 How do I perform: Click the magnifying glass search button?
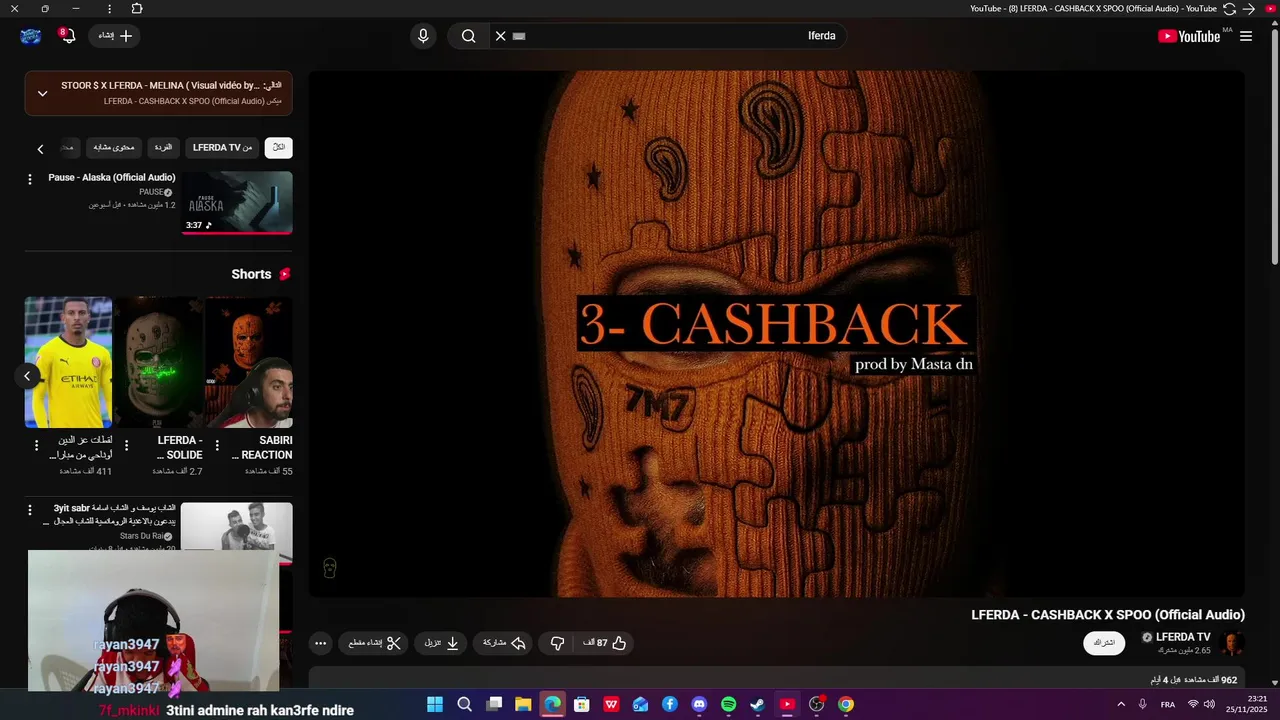(x=468, y=36)
